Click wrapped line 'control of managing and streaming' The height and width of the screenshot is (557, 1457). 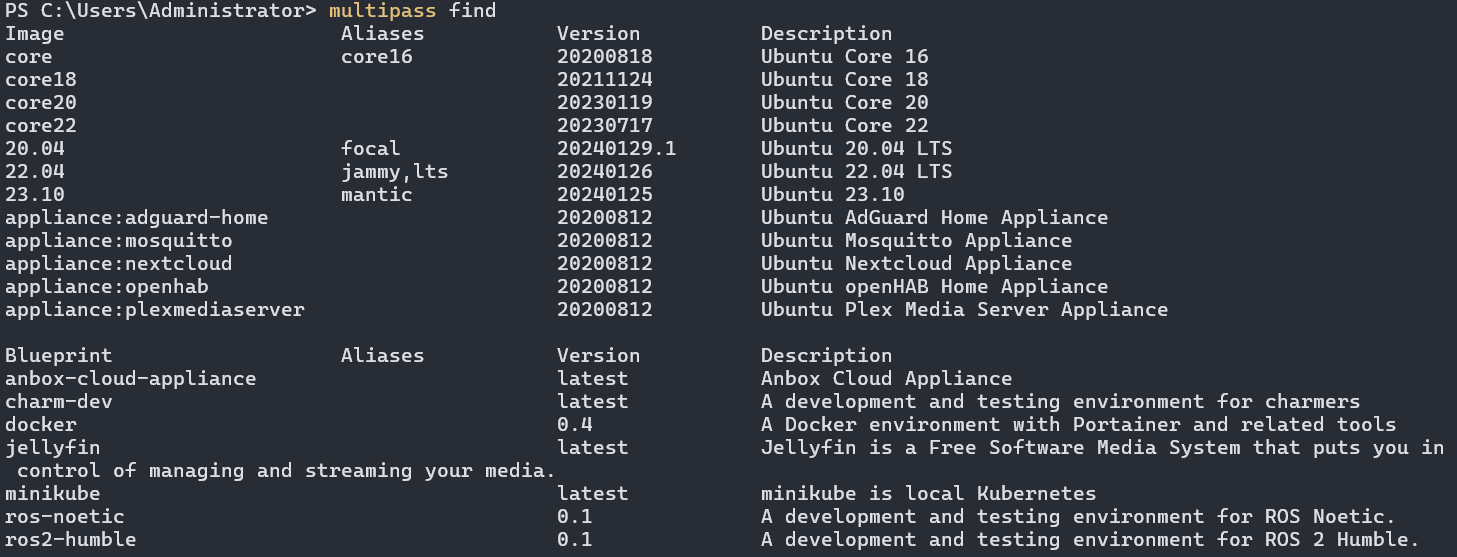(287, 470)
